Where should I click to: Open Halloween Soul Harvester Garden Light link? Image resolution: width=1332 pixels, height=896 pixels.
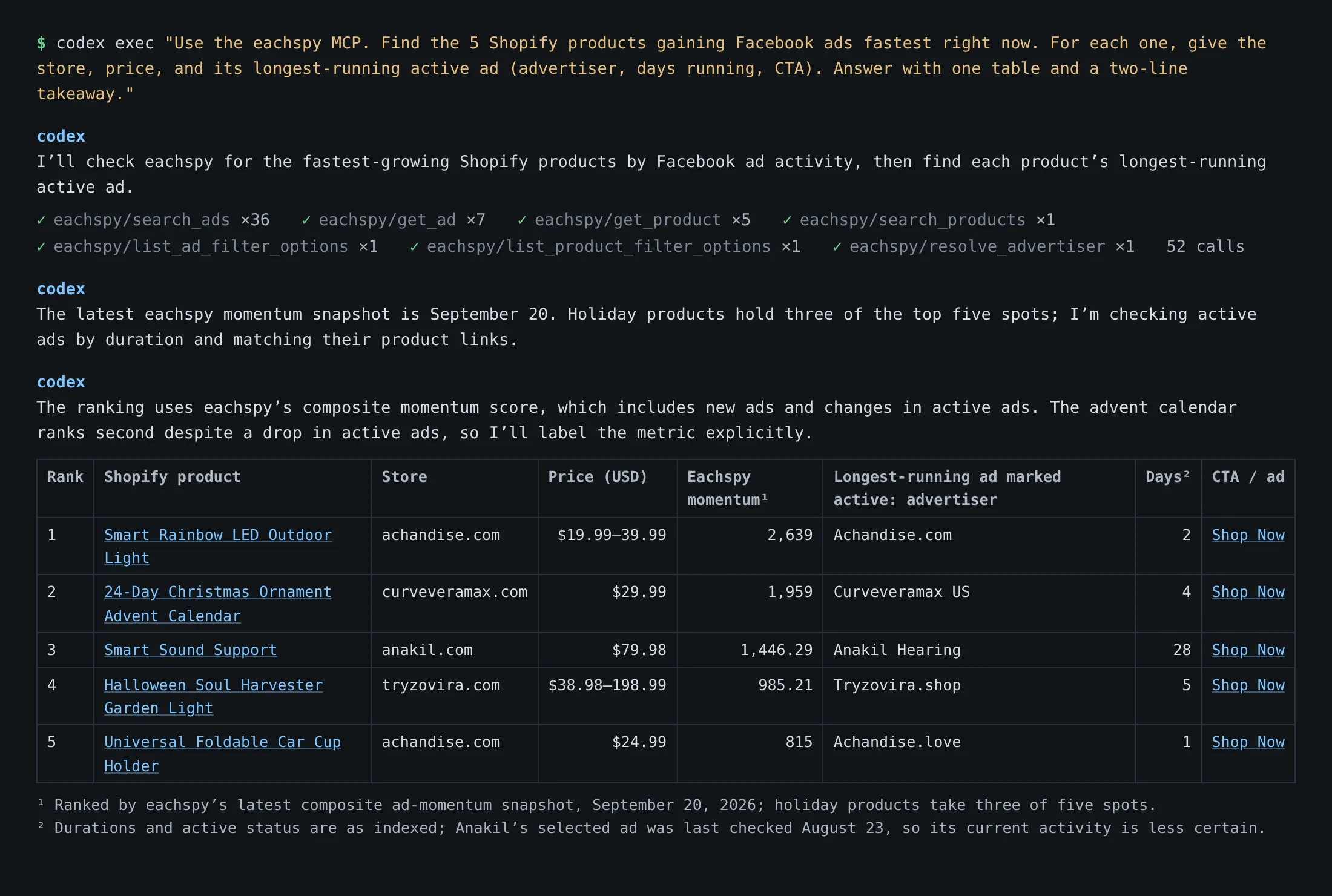pyautogui.click(x=213, y=696)
